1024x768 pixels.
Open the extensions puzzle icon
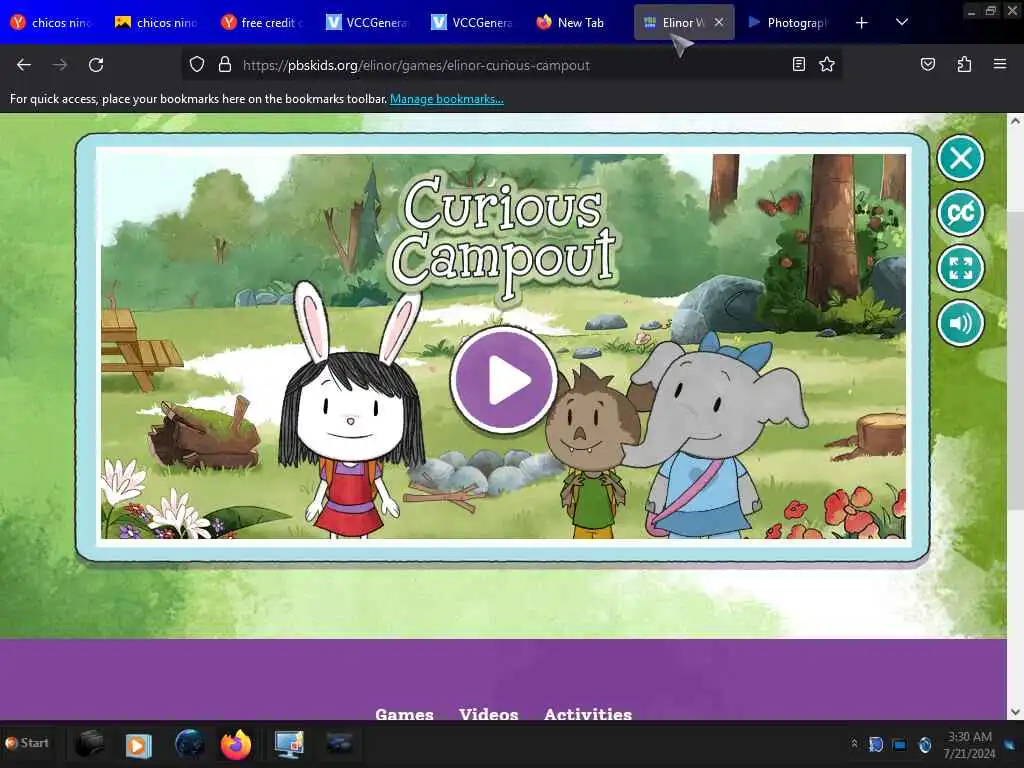pos(964,64)
